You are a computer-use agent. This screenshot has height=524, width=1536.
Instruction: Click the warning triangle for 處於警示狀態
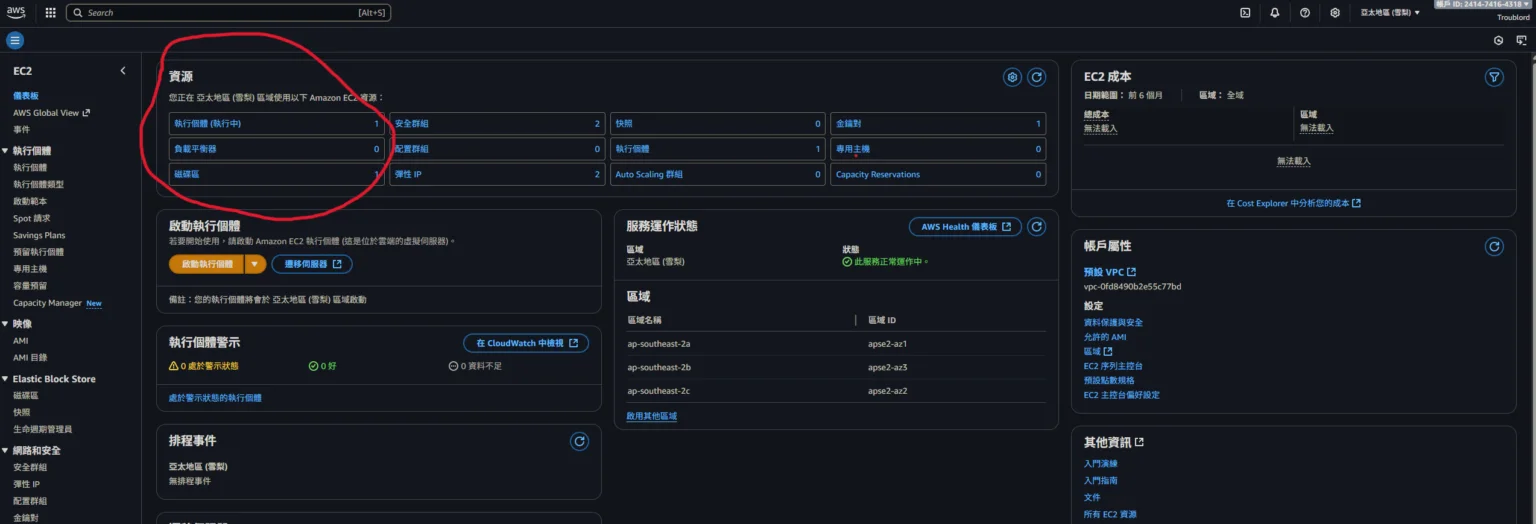point(174,366)
